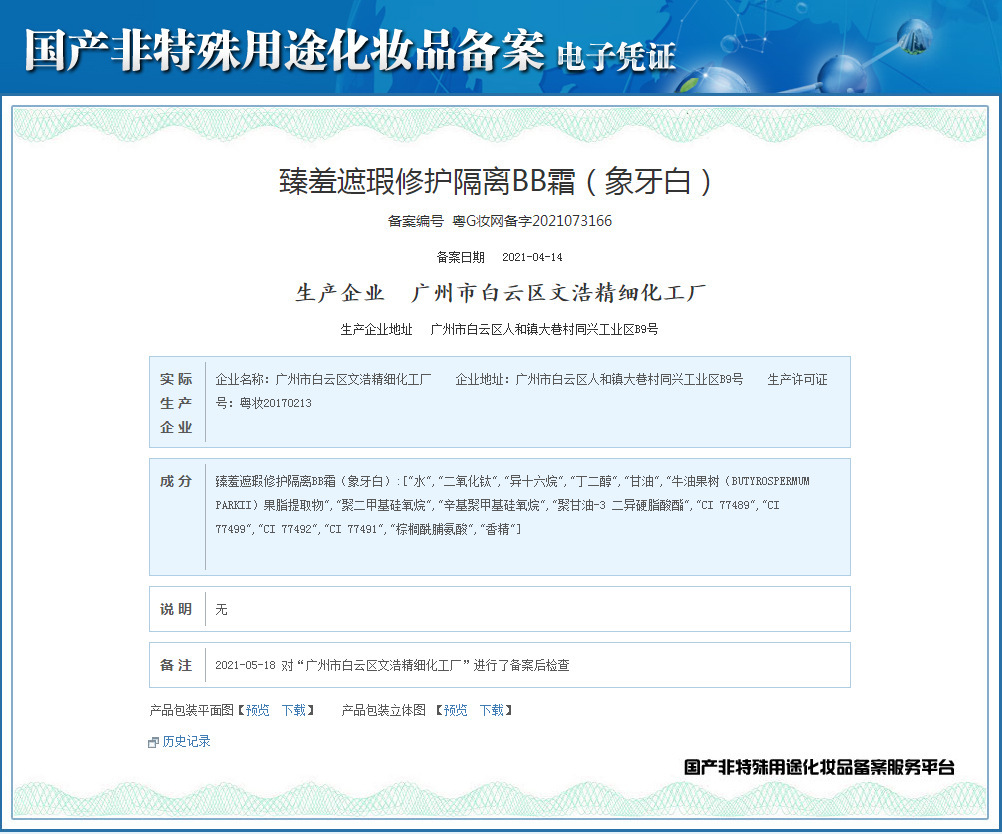Click the 说明 section label
This screenshot has height=834, width=1002.
(x=176, y=608)
